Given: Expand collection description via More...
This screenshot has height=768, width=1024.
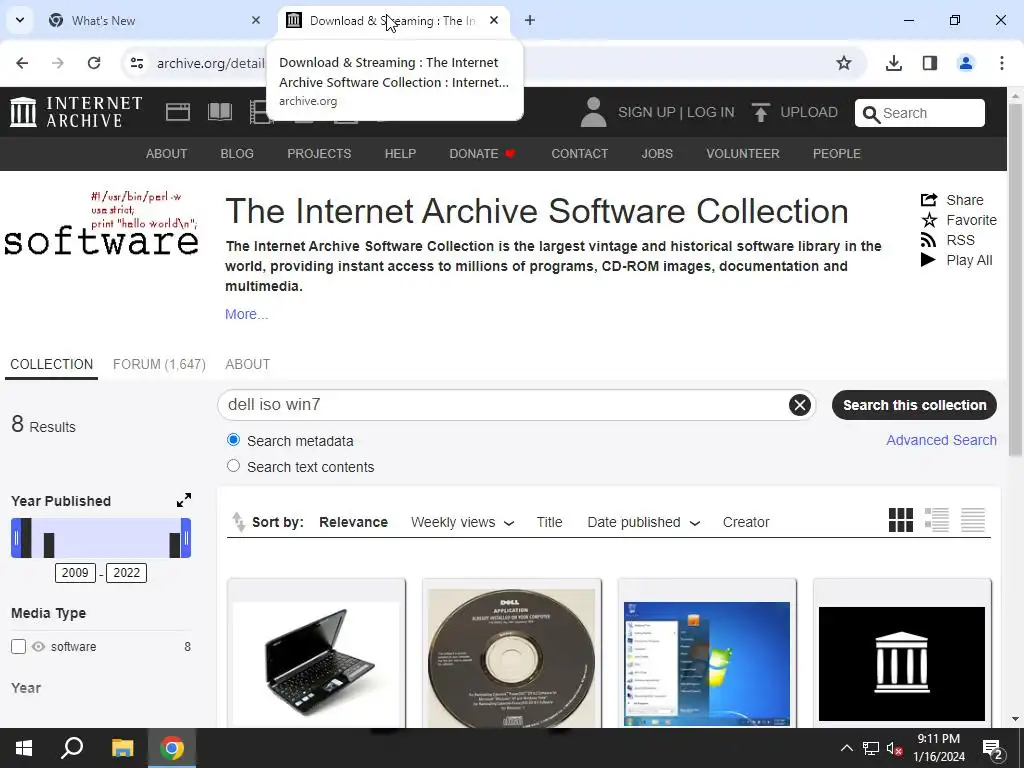Looking at the screenshot, I should tap(246, 314).
